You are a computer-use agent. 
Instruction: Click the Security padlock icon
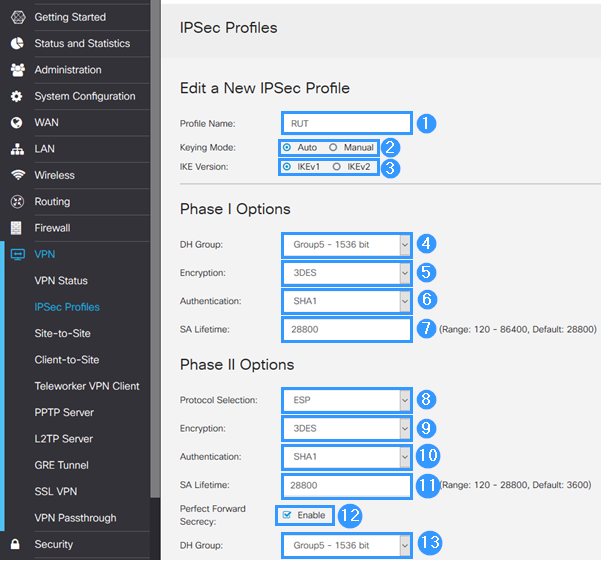pos(16,545)
